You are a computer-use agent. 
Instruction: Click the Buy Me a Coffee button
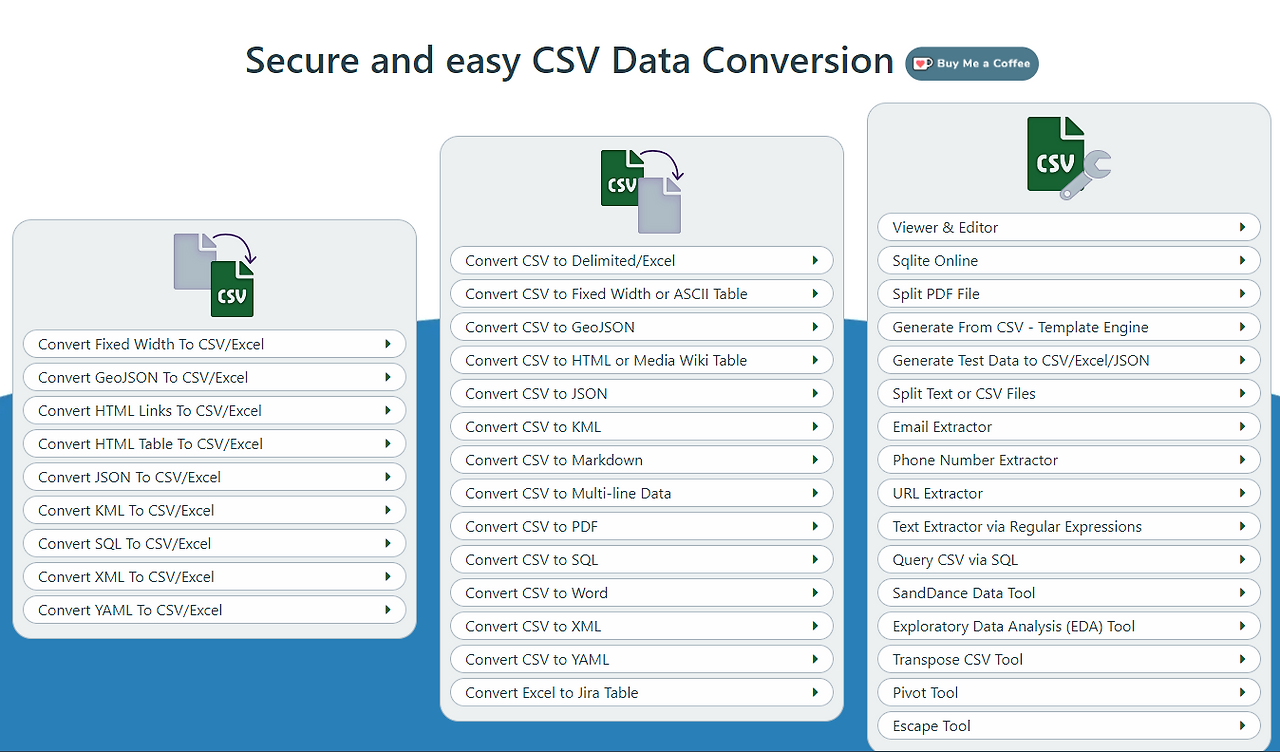[x=971, y=63]
